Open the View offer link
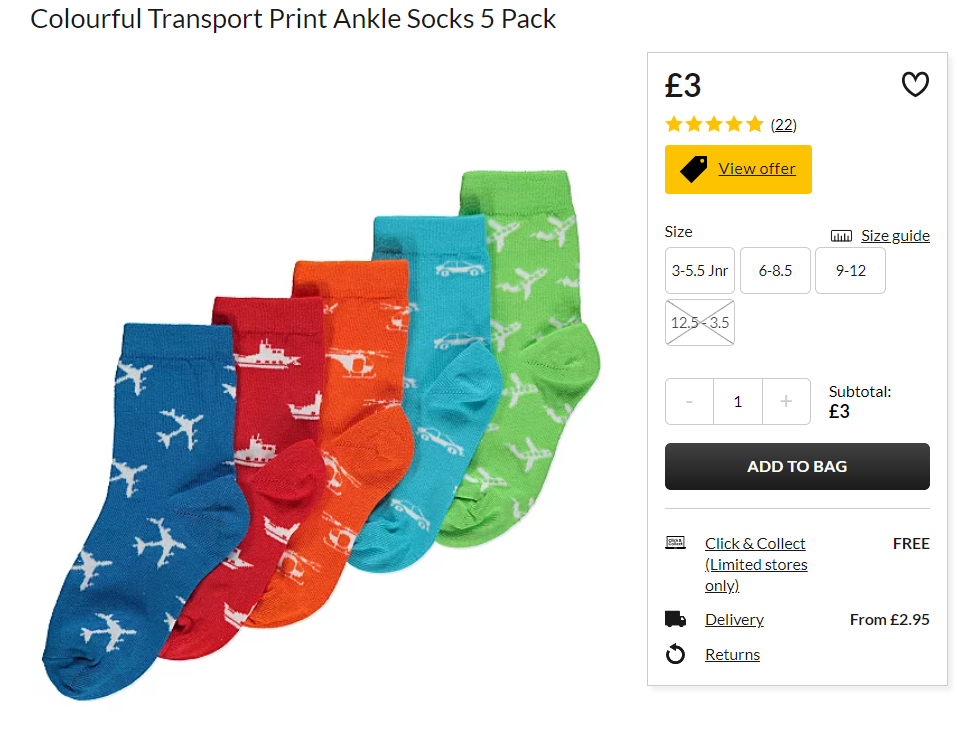The height and width of the screenshot is (753, 957). point(757,168)
